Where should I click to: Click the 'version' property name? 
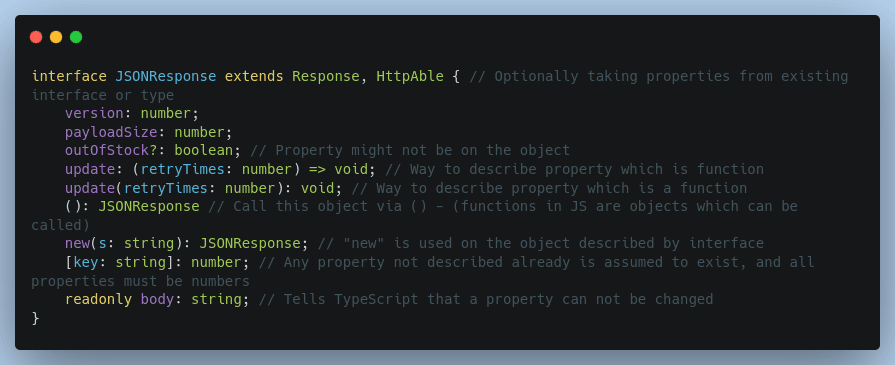click(95, 114)
